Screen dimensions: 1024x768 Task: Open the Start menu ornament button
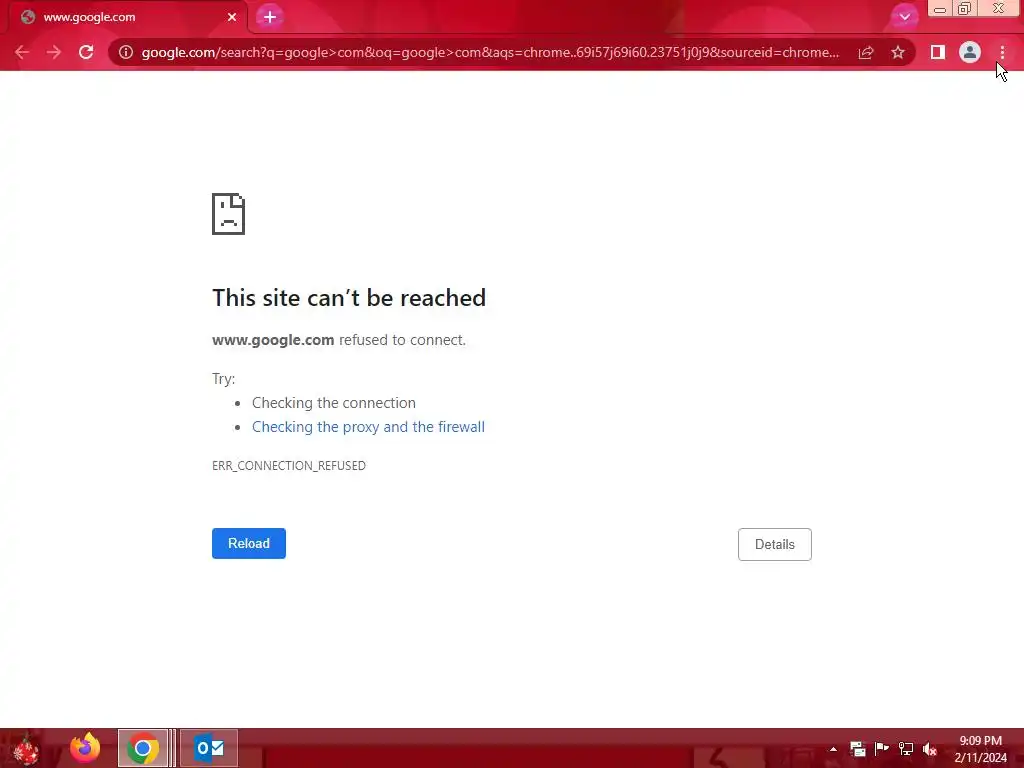(x=26, y=748)
